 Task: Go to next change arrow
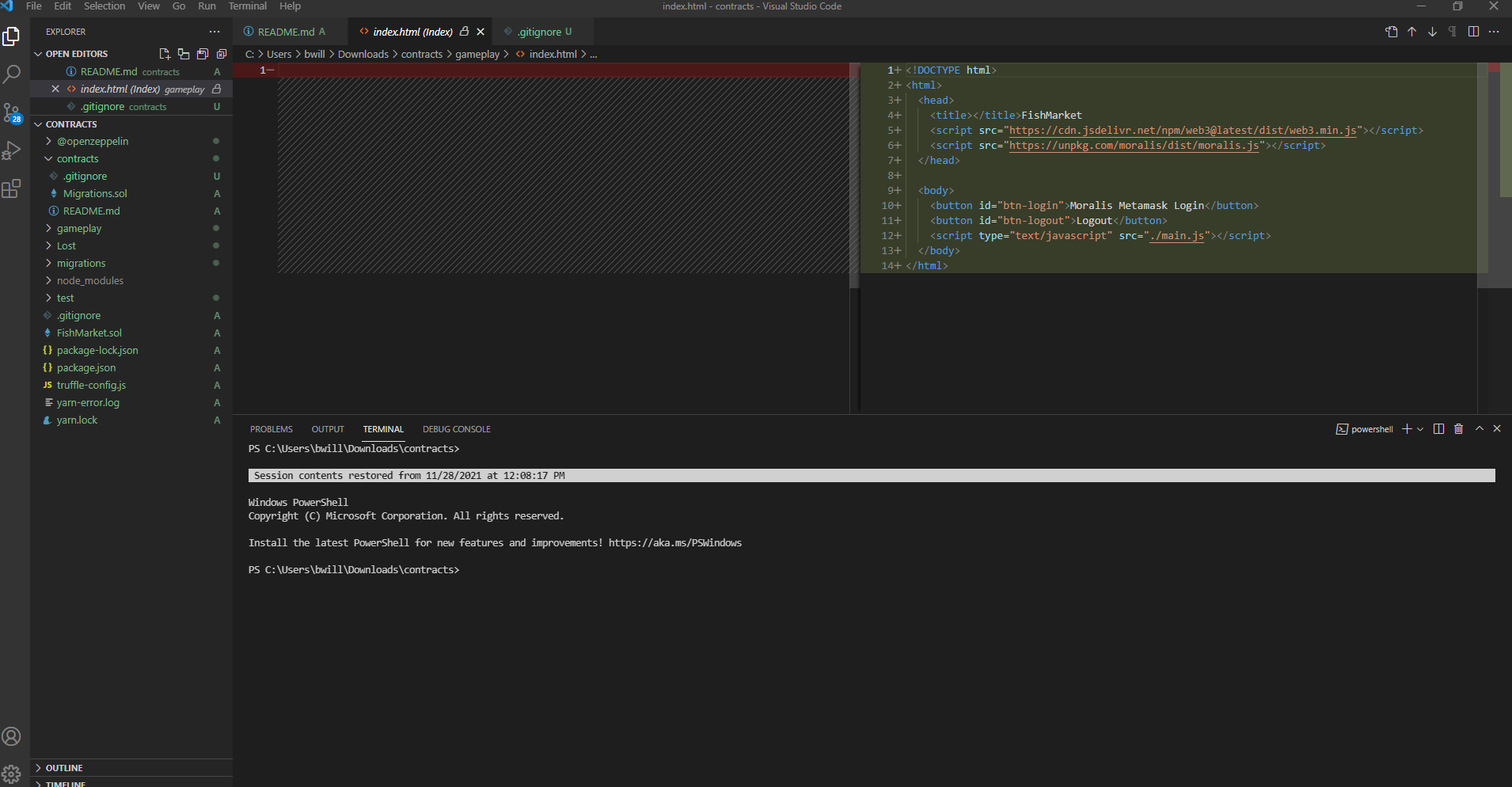click(x=1432, y=32)
